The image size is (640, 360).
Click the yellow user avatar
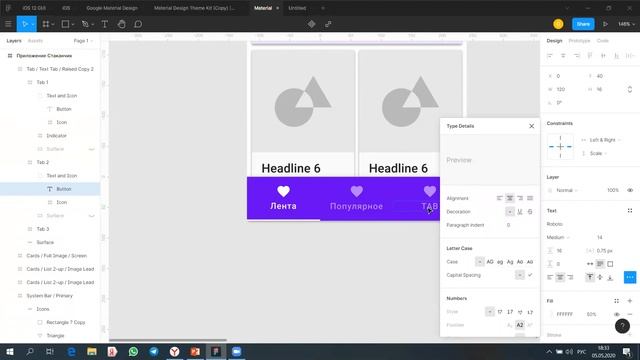tap(558, 24)
